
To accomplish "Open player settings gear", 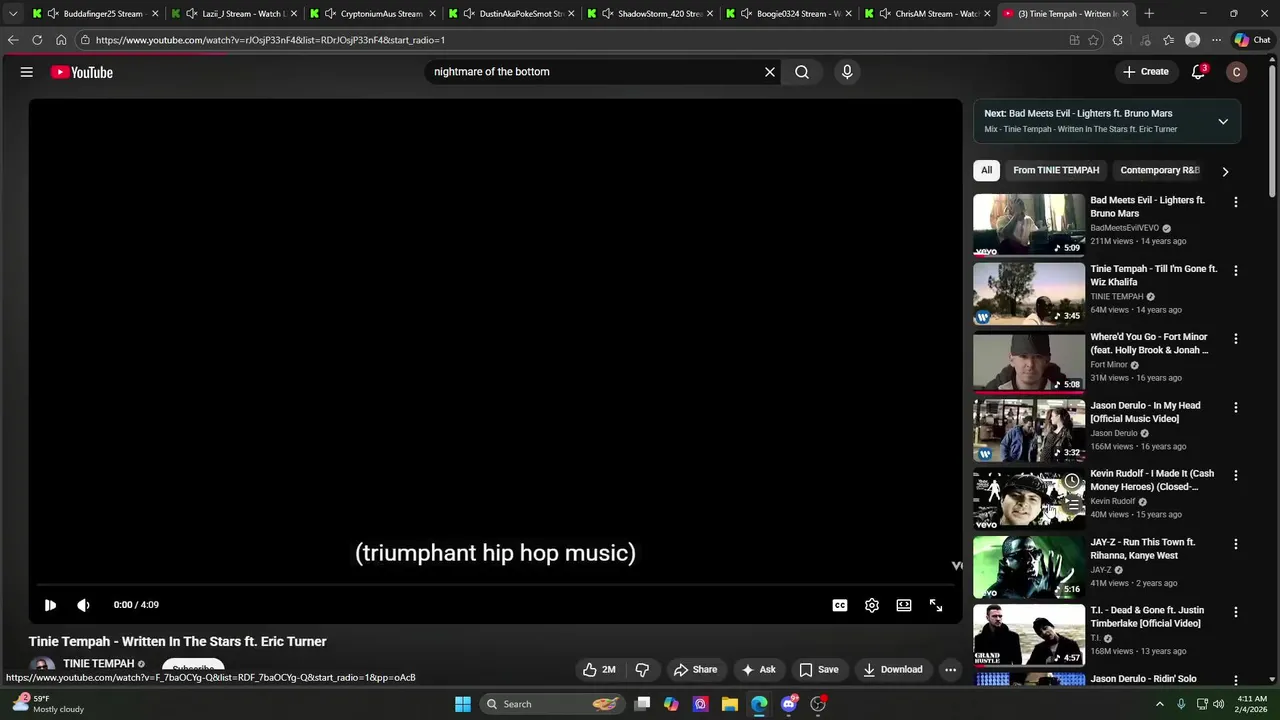I will (872, 605).
